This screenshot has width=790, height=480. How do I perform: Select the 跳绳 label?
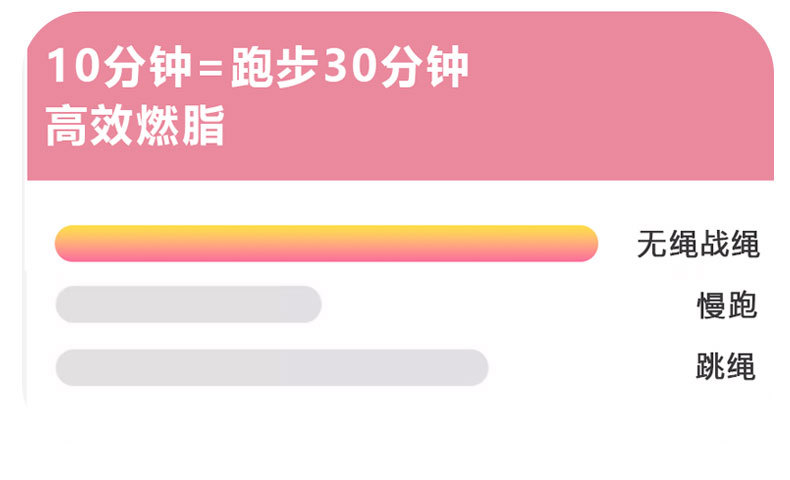[x=725, y=367]
